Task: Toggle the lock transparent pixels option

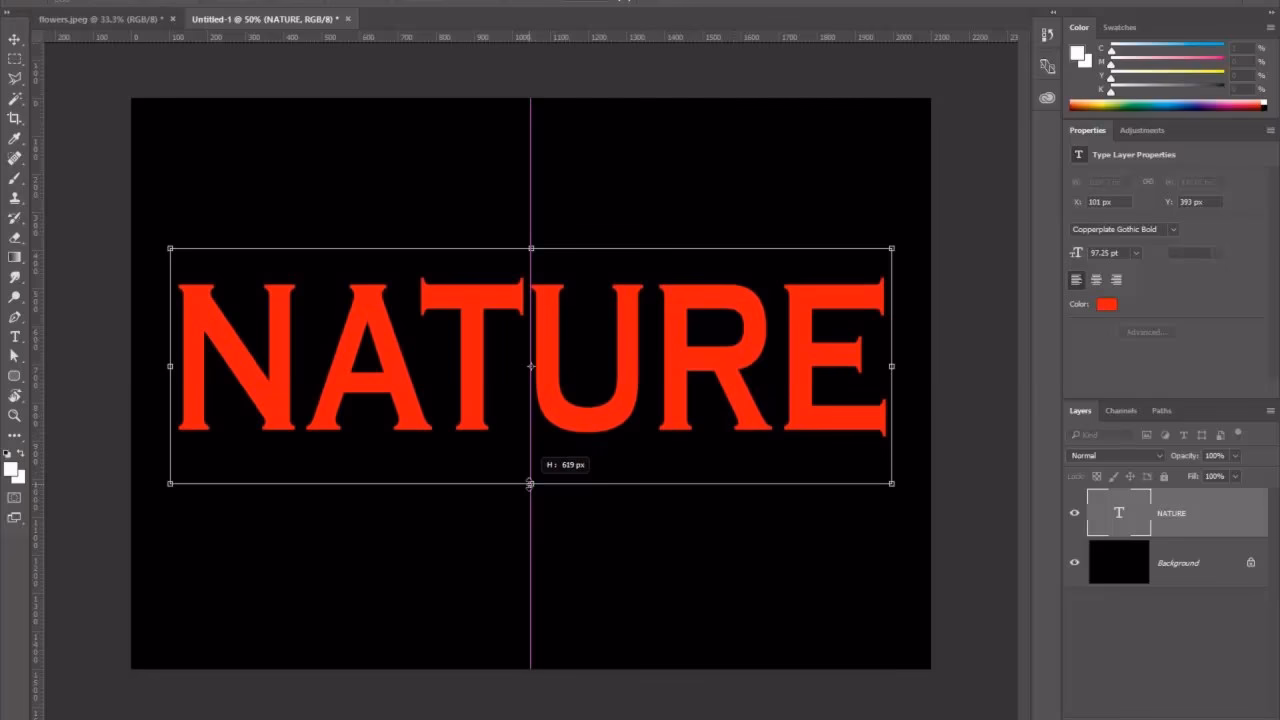Action: point(1097,476)
